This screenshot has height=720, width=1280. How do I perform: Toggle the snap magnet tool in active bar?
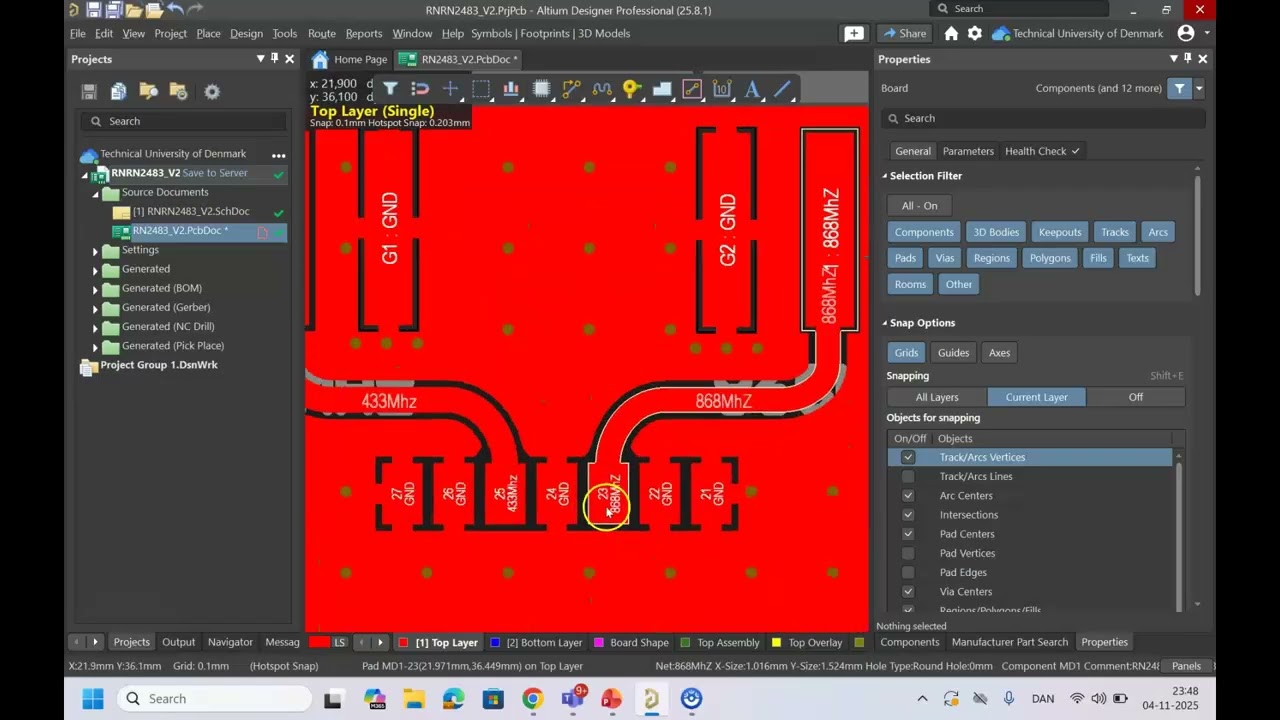tap(420, 89)
